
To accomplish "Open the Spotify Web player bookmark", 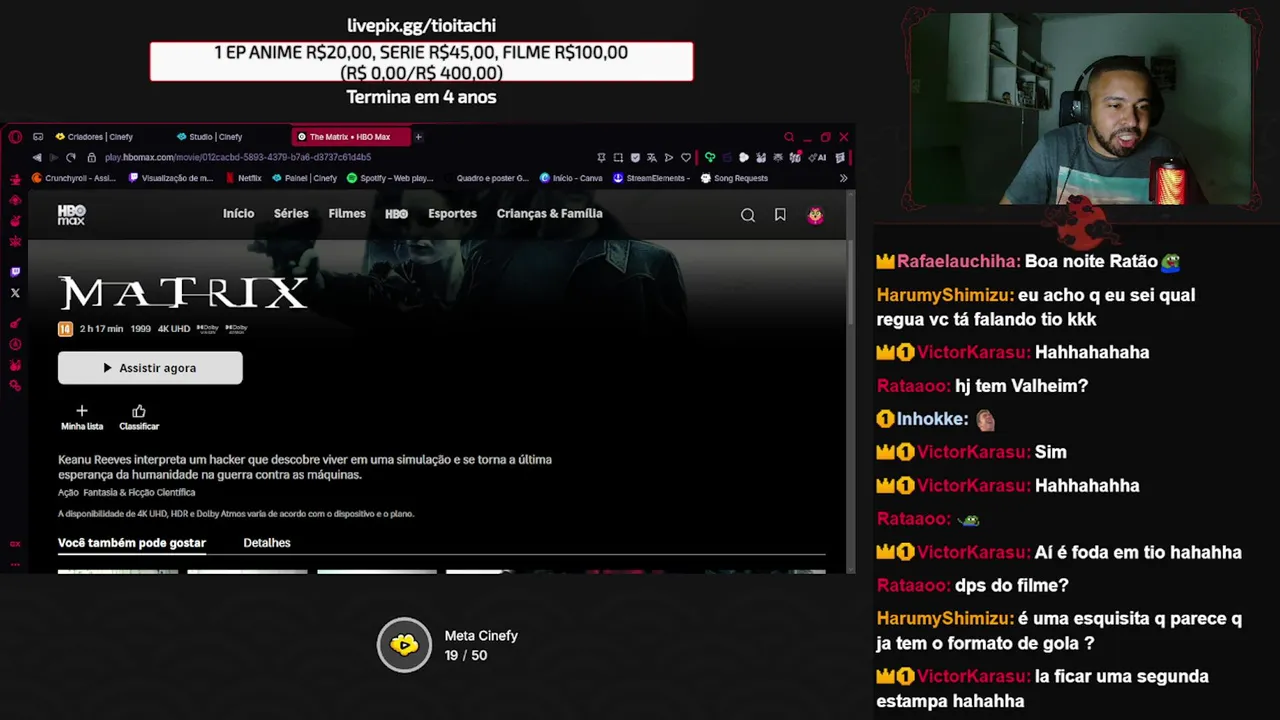I will (390, 178).
